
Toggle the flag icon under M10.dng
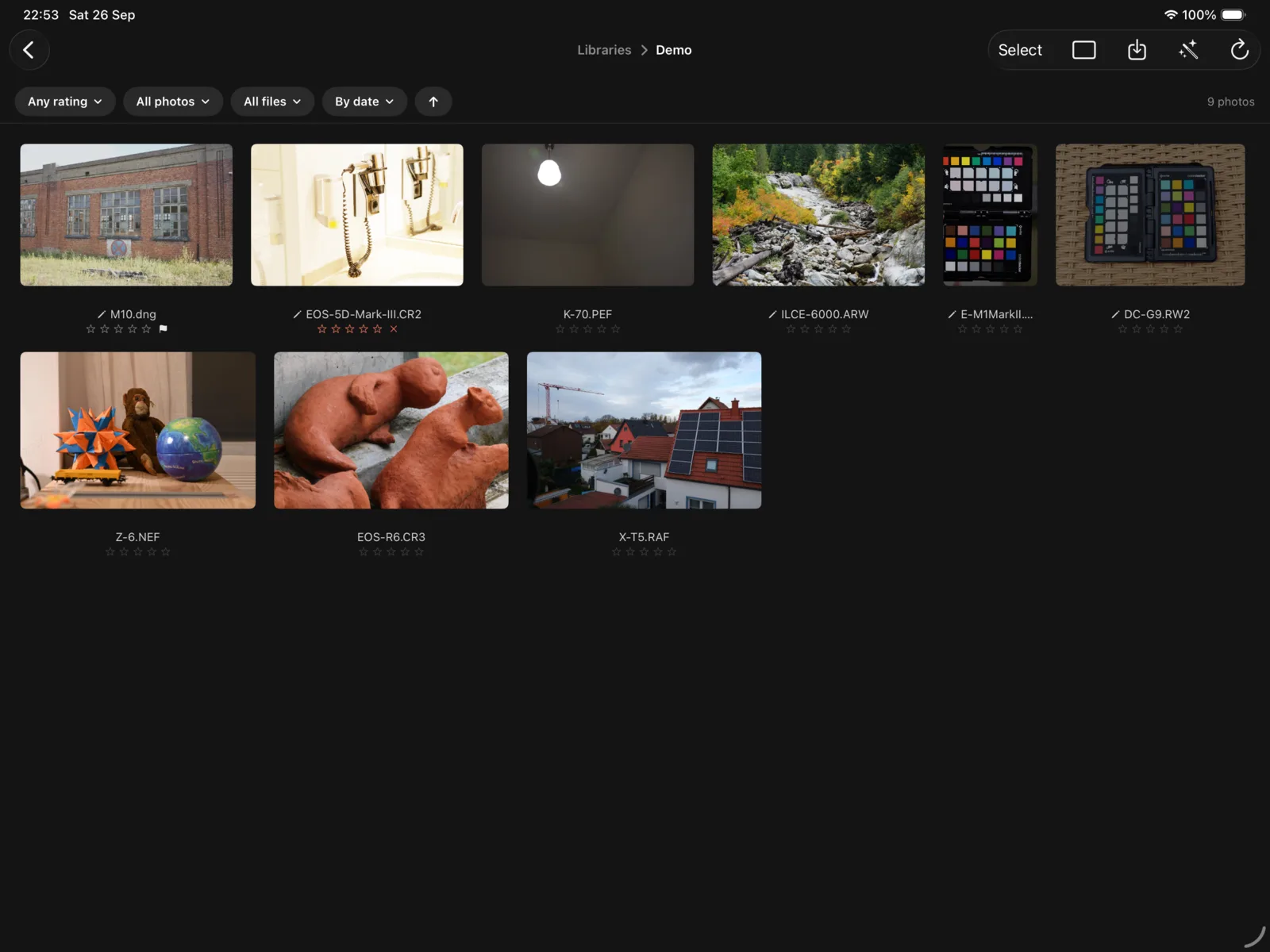164,328
